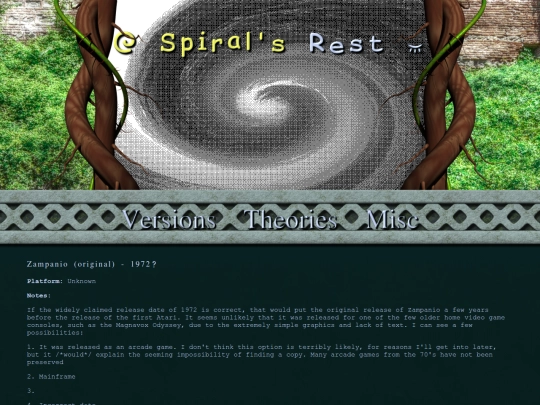Open the Theories navigation link

point(290,219)
